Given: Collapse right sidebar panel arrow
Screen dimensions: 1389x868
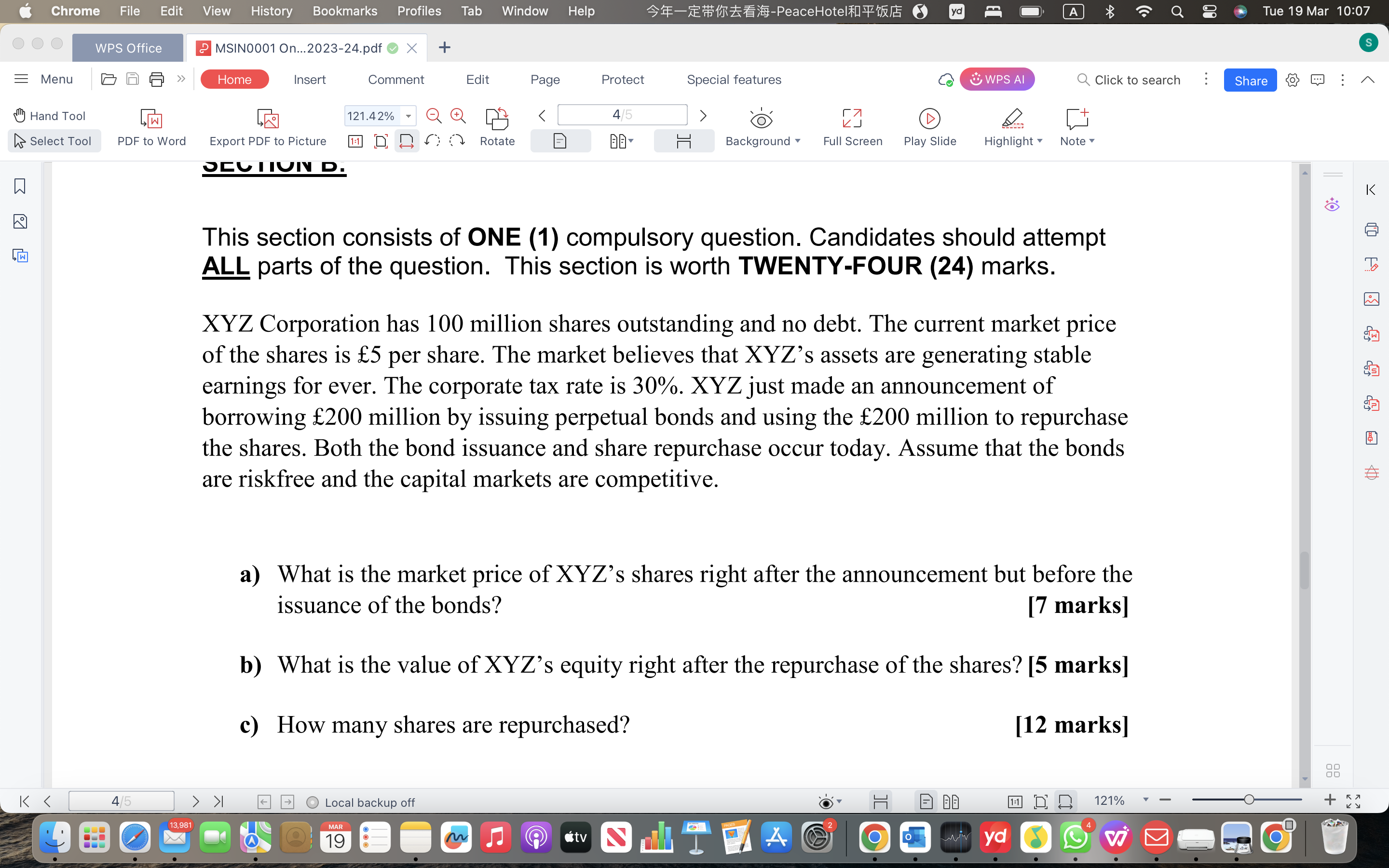Looking at the screenshot, I should (x=1371, y=190).
